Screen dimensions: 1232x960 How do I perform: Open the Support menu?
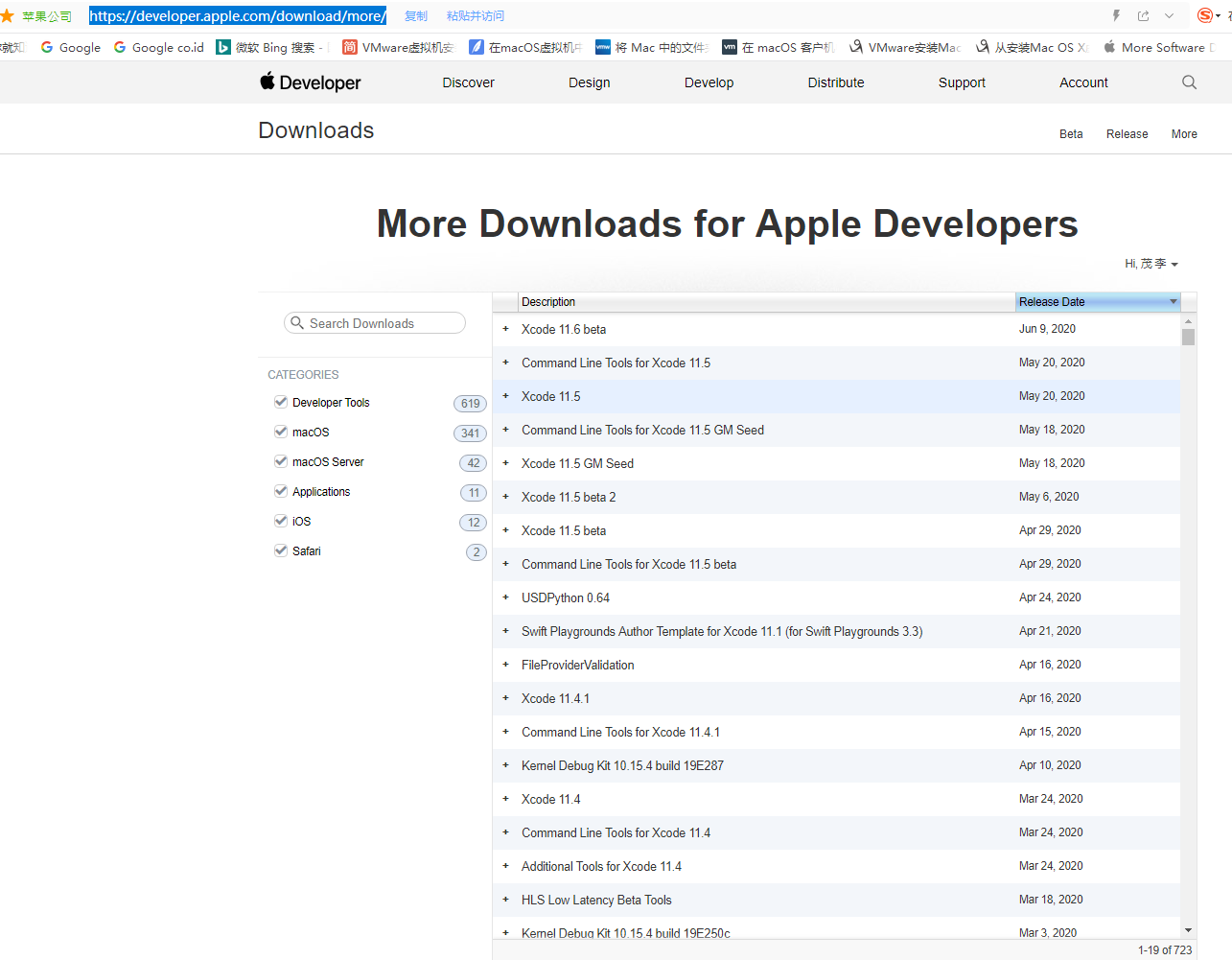pyautogui.click(x=962, y=82)
